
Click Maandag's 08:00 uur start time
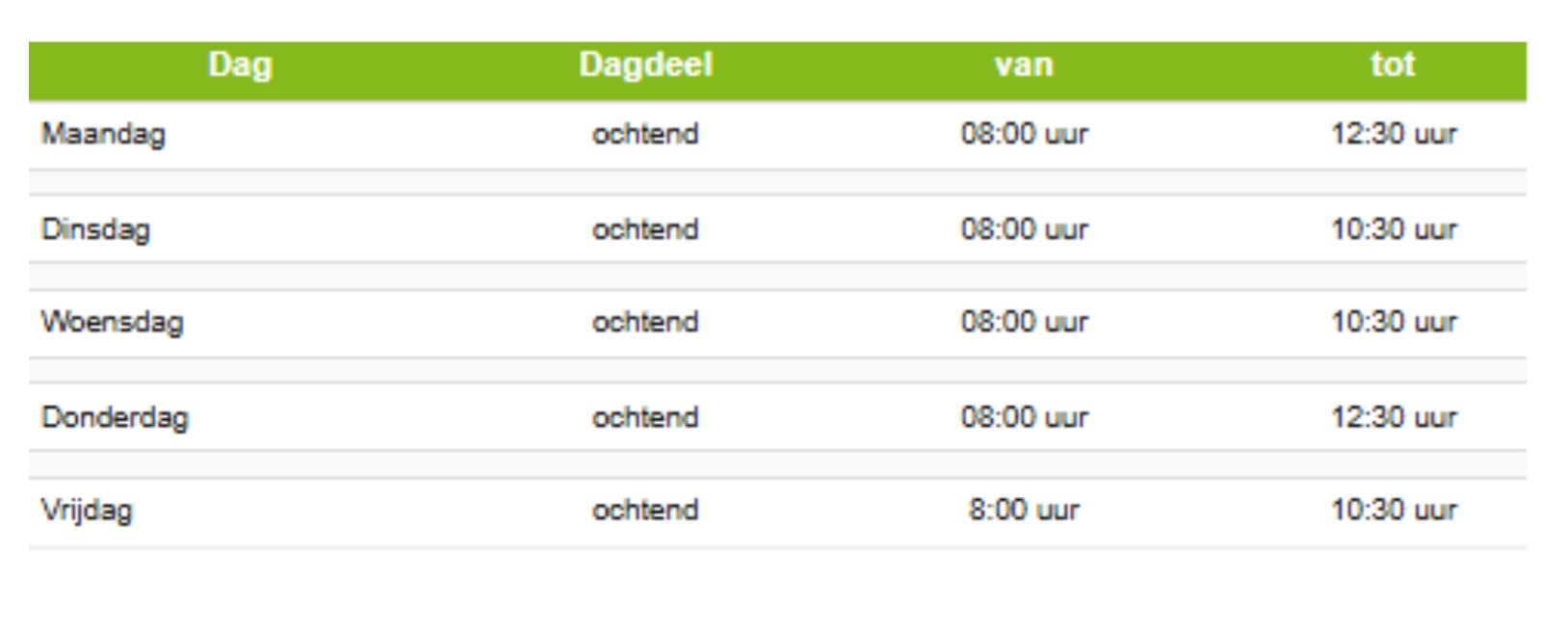click(1024, 134)
